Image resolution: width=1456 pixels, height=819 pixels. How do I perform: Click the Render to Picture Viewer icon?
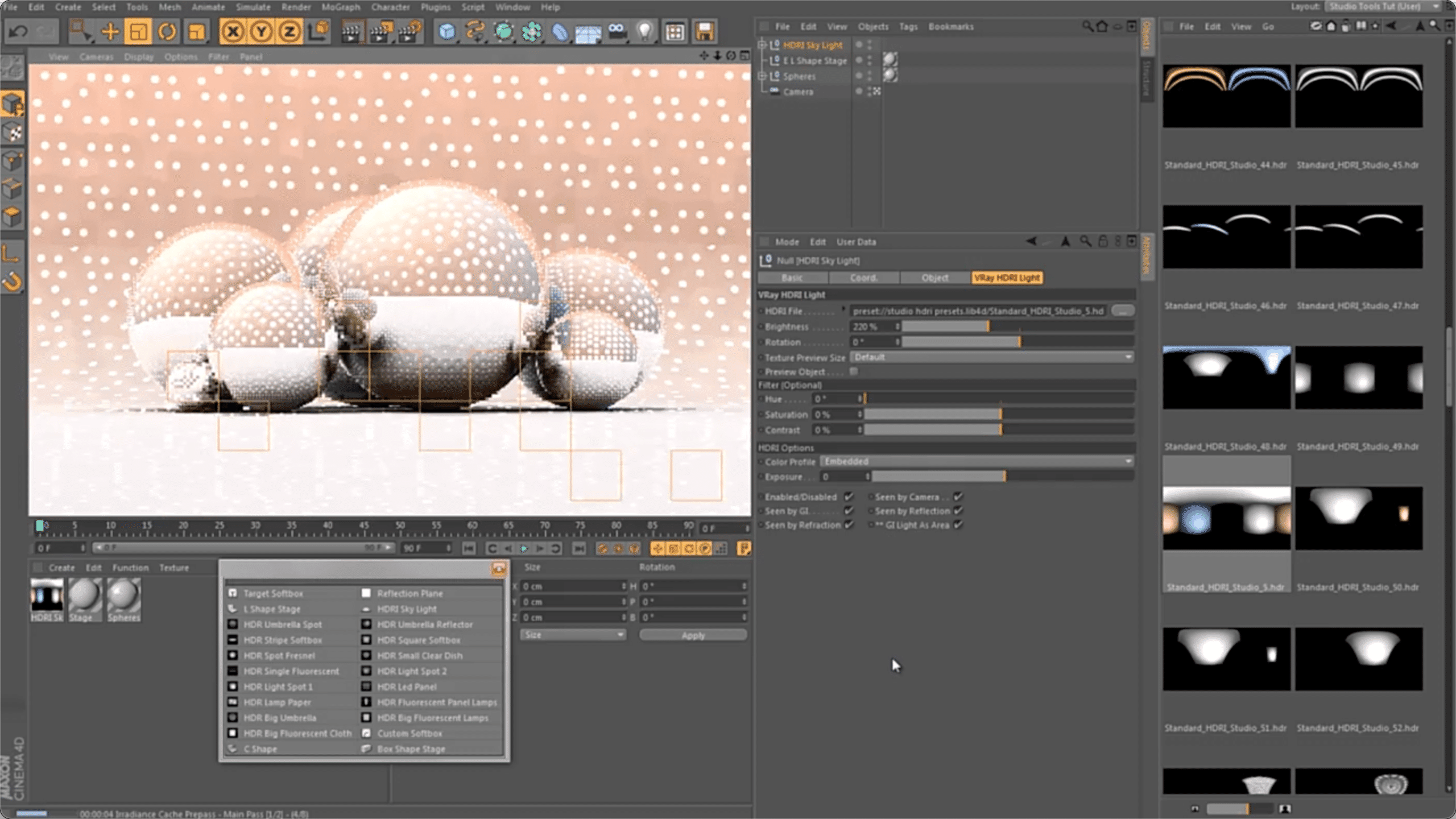tap(382, 31)
